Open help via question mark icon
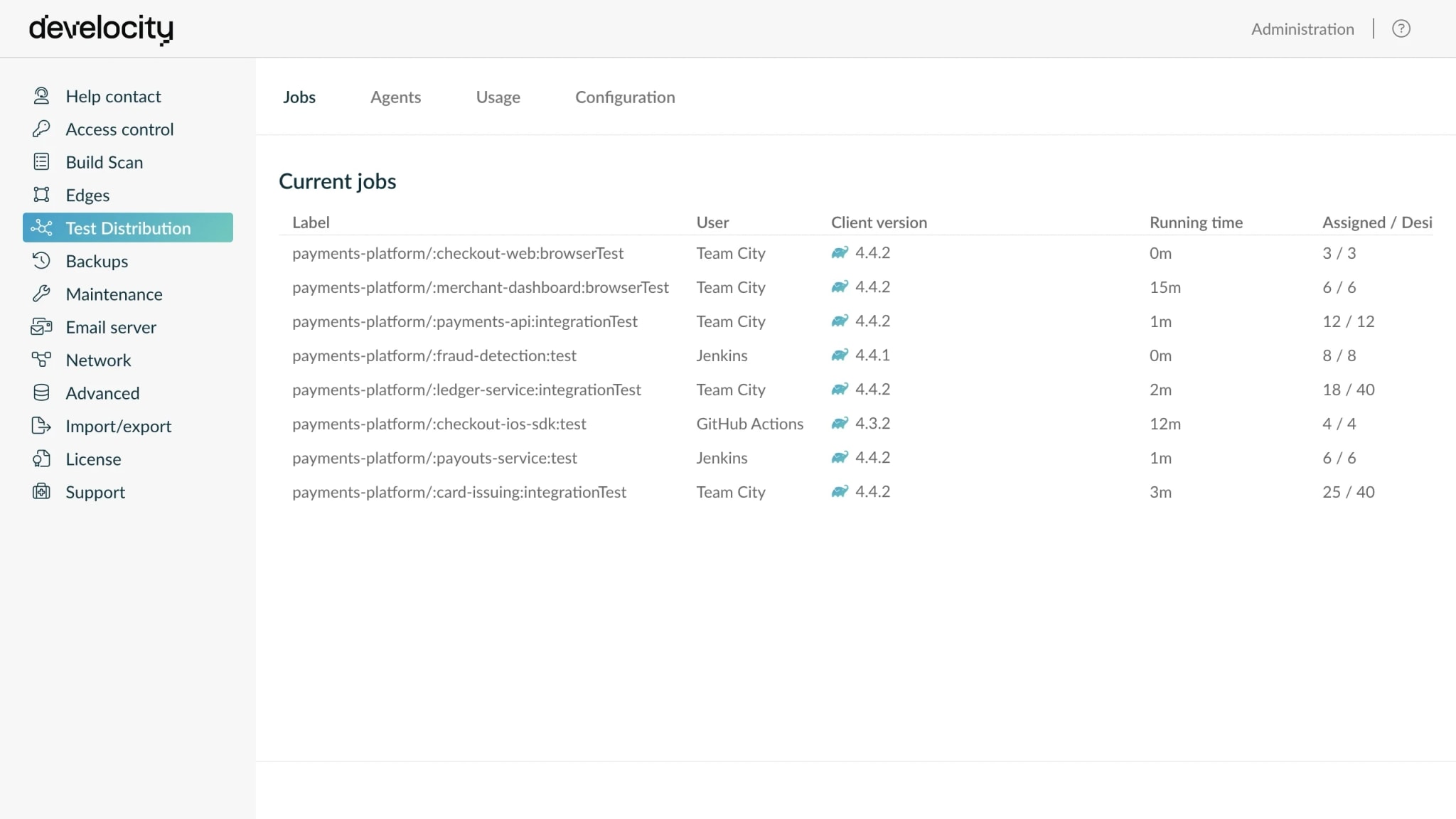 1401,28
